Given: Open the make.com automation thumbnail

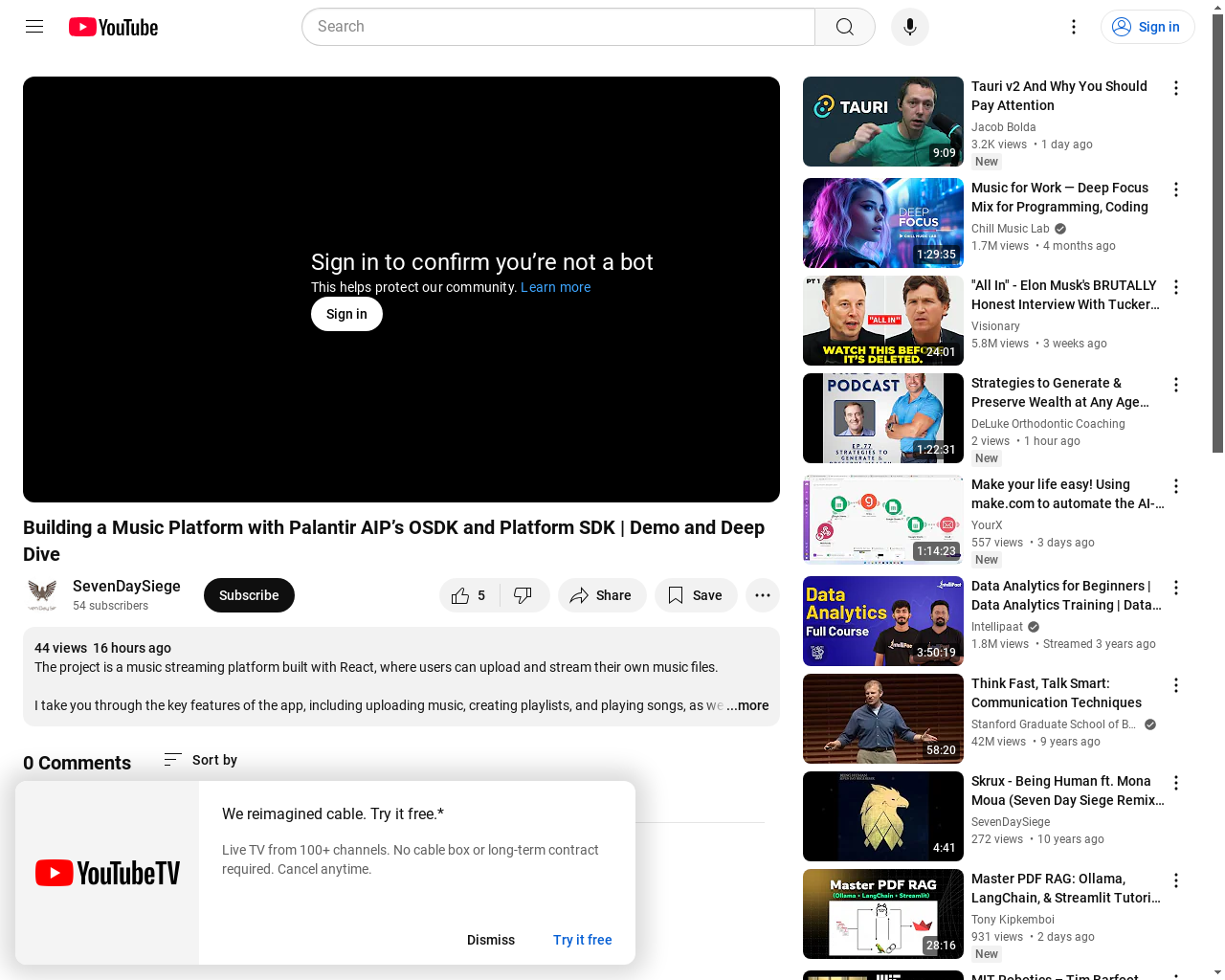Looking at the screenshot, I should pyautogui.click(x=883, y=520).
